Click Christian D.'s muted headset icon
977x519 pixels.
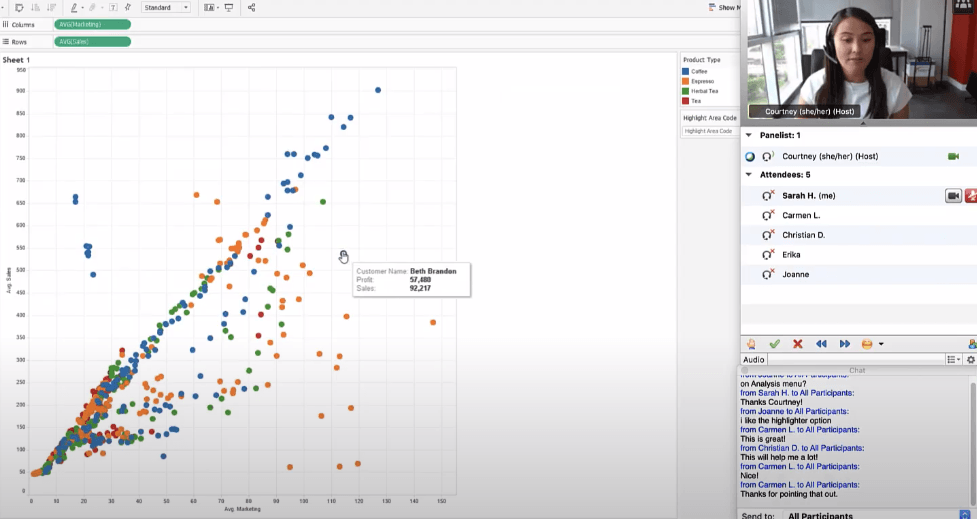pyautogui.click(x=768, y=235)
